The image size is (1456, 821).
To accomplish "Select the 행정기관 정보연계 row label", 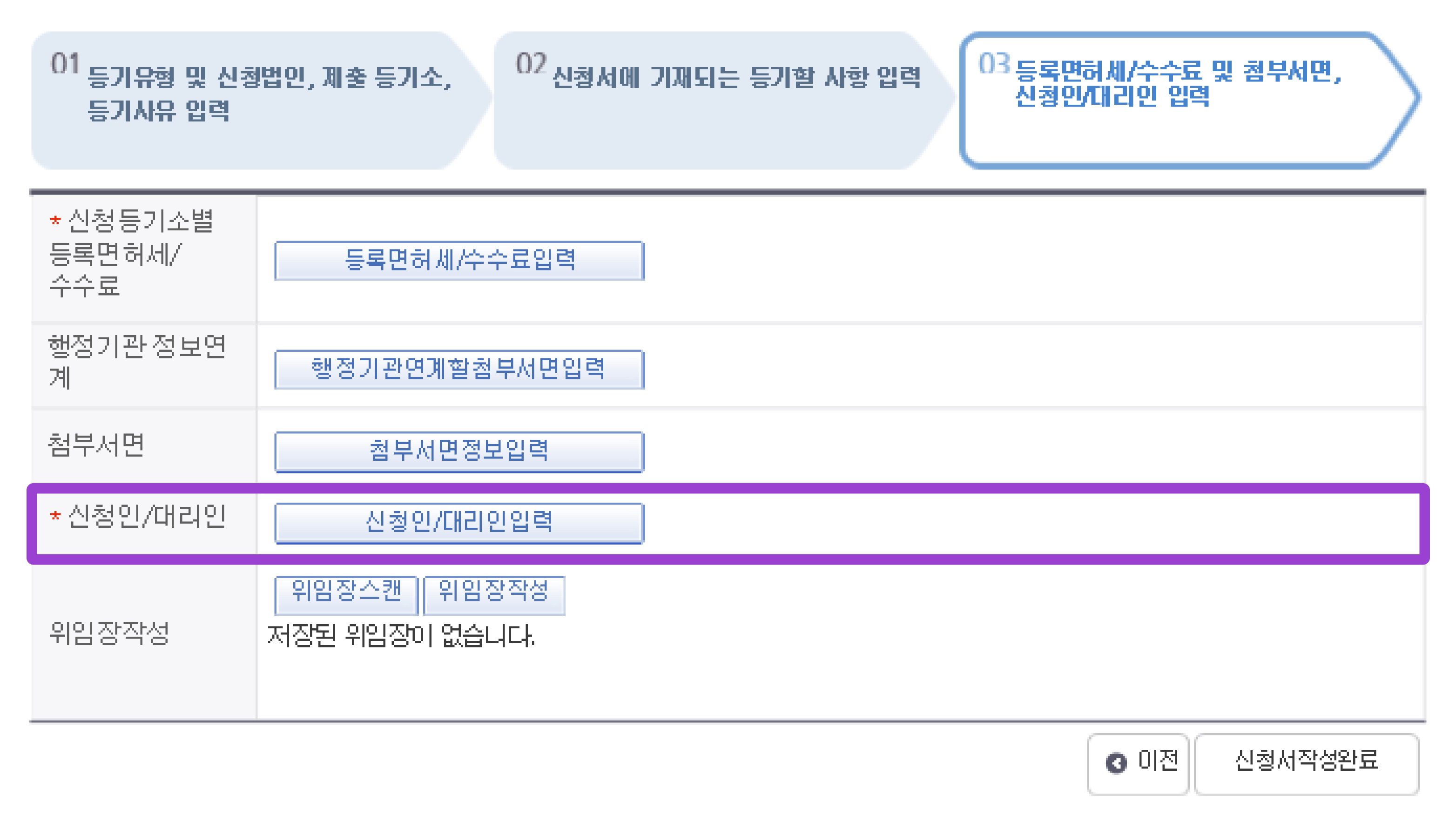I will click(x=135, y=362).
